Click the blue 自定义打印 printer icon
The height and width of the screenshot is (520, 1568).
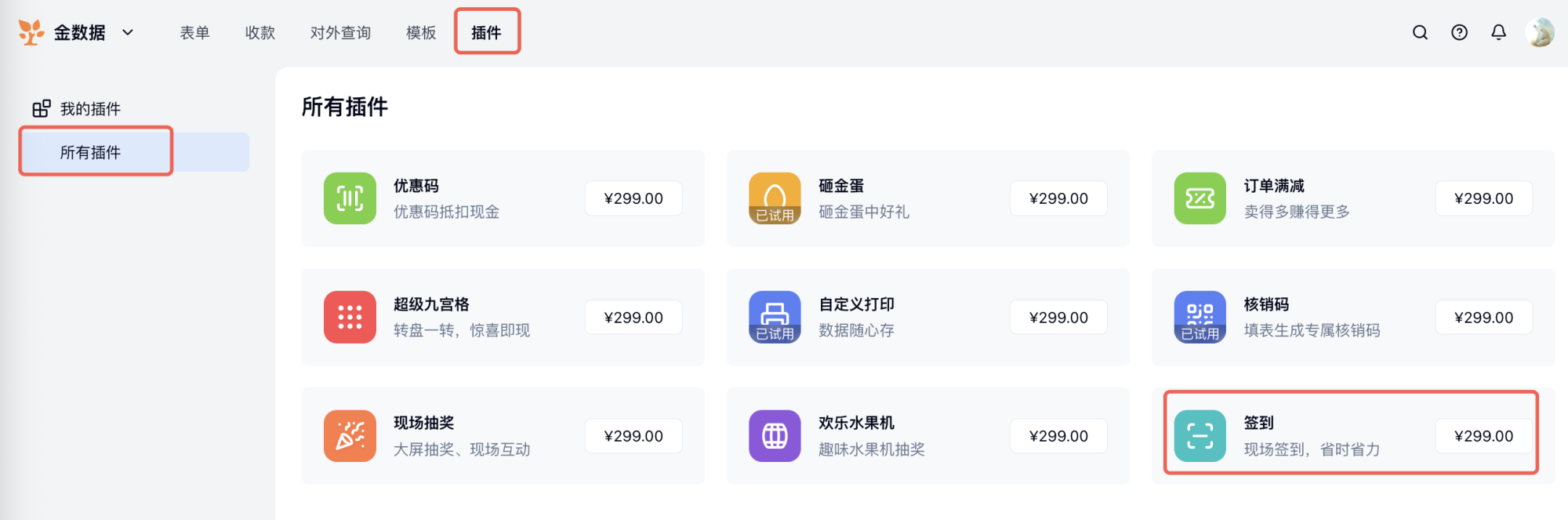tap(775, 317)
